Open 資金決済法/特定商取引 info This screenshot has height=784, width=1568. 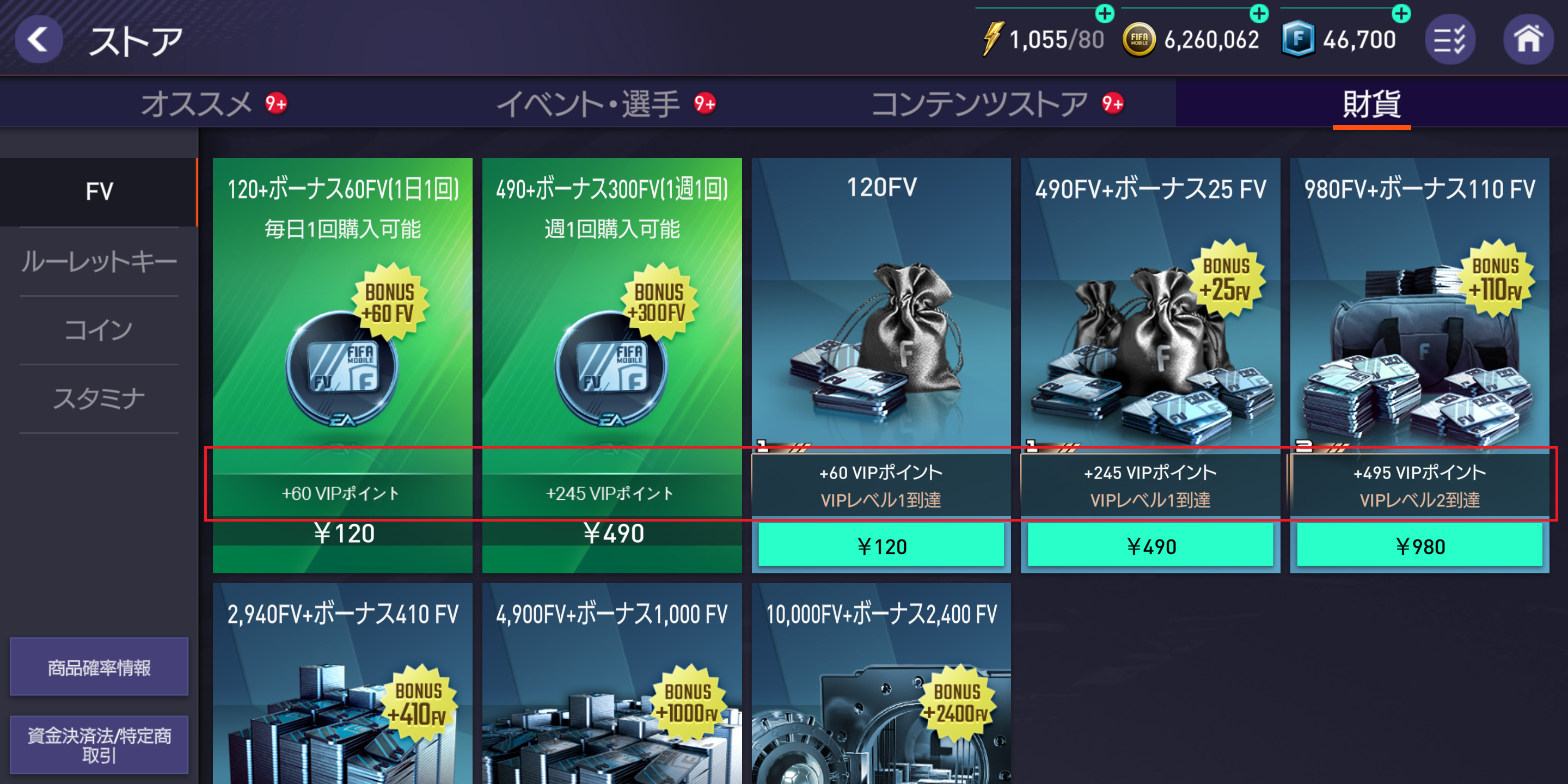(x=99, y=745)
